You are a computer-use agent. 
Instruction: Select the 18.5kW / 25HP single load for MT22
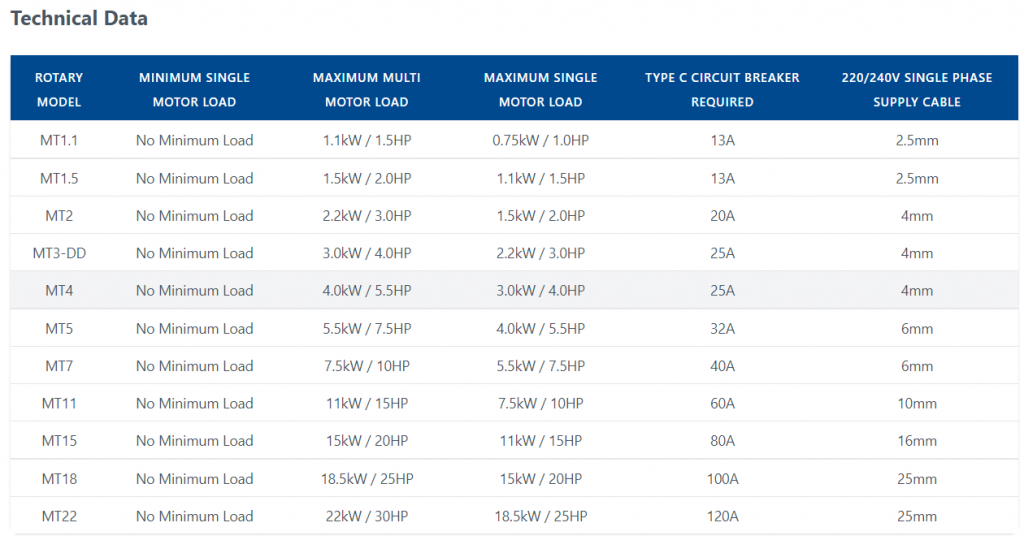click(x=541, y=516)
